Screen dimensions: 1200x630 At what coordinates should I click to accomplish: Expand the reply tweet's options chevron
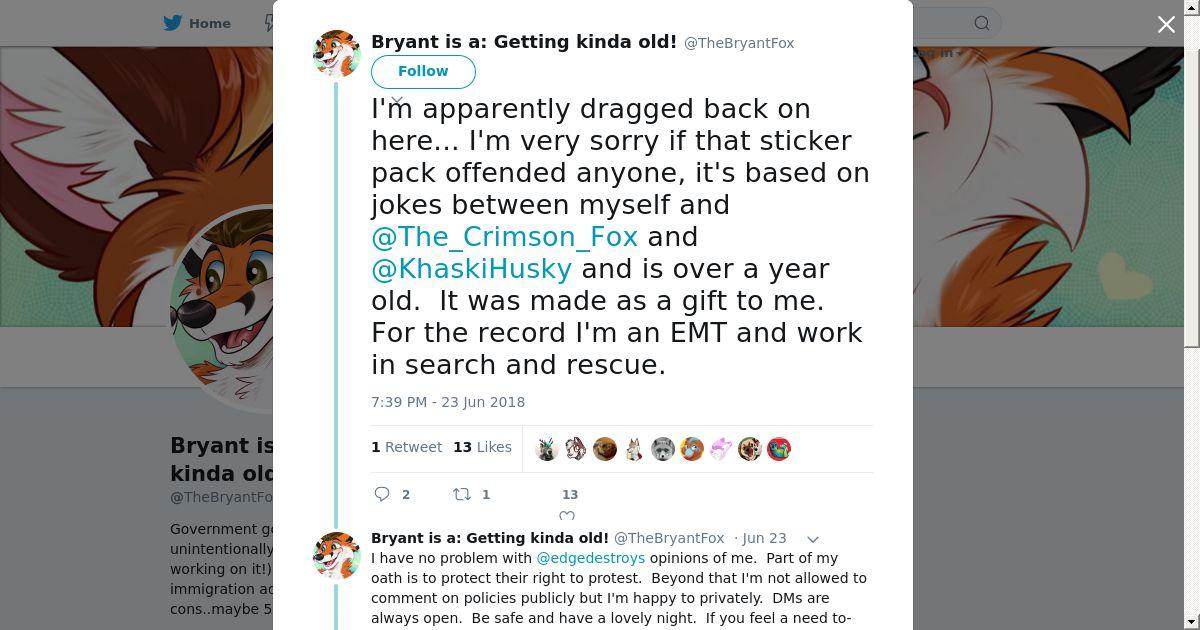pyautogui.click(x=813, y=539)
